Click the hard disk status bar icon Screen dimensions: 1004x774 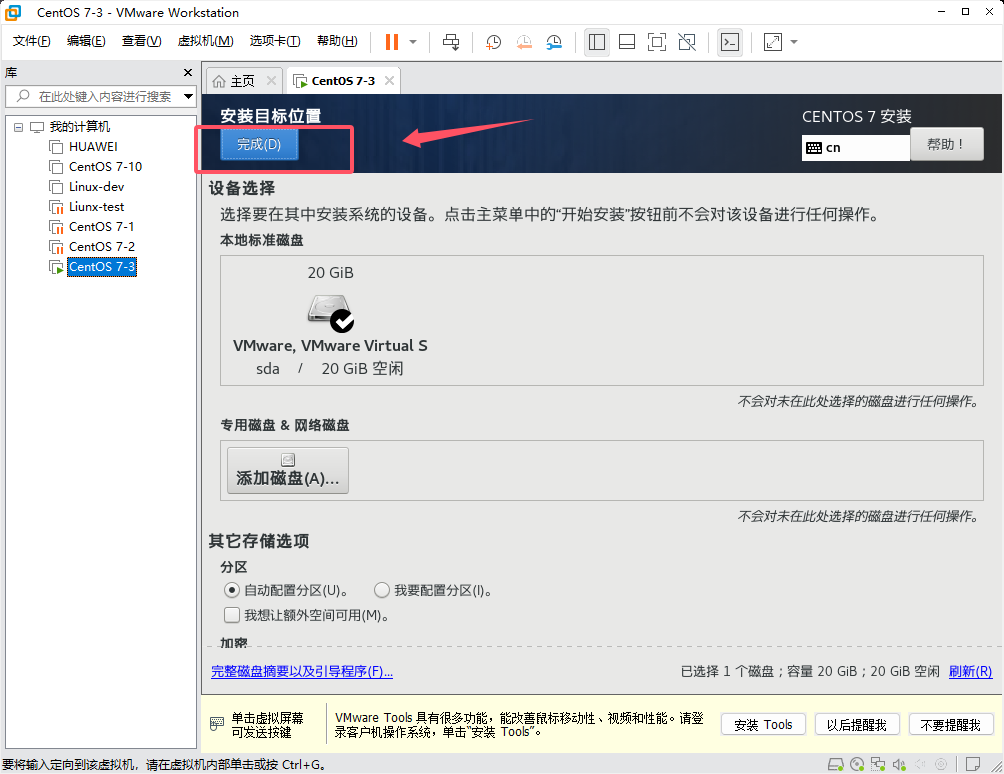[836, 764]
